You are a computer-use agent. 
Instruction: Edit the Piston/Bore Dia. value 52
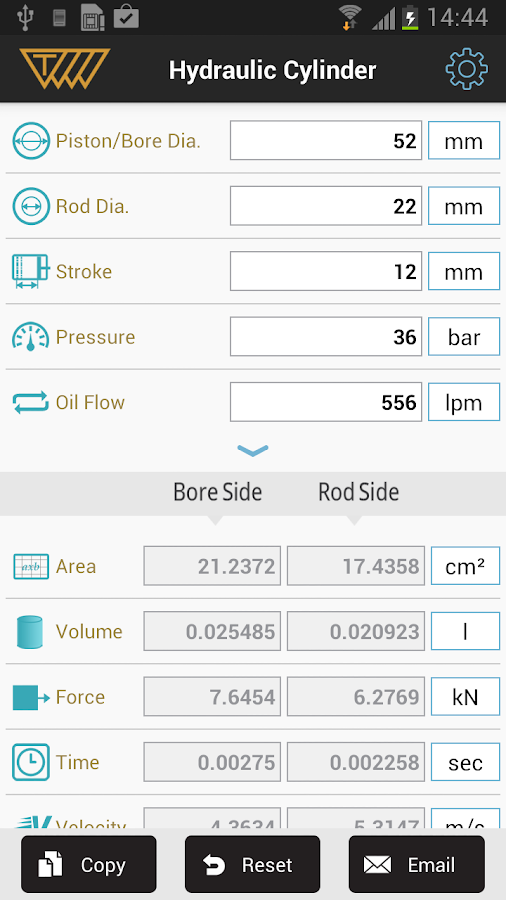(x=326, y=141)
